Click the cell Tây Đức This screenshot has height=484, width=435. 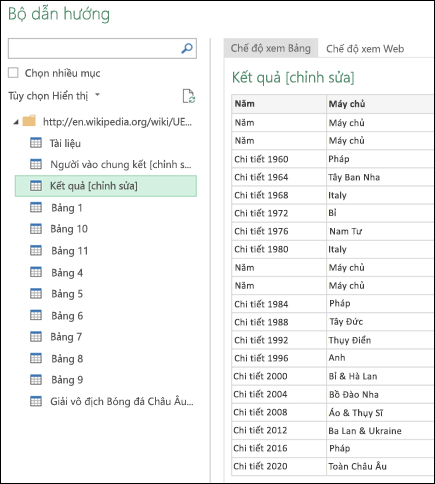pos(380,322)
